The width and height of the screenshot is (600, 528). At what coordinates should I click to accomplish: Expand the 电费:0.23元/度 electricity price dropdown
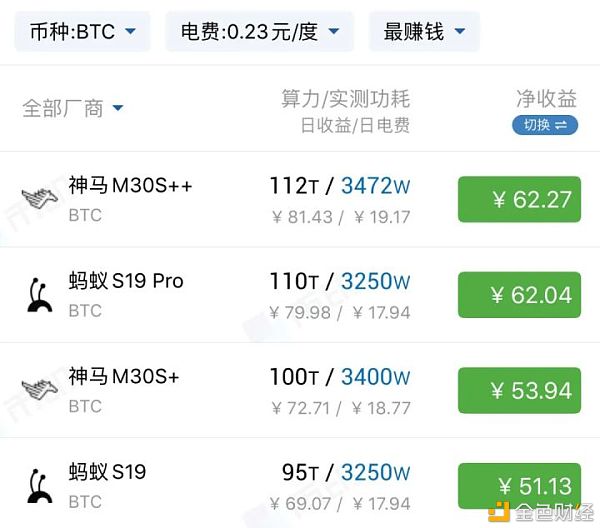(x=259, y=31)
